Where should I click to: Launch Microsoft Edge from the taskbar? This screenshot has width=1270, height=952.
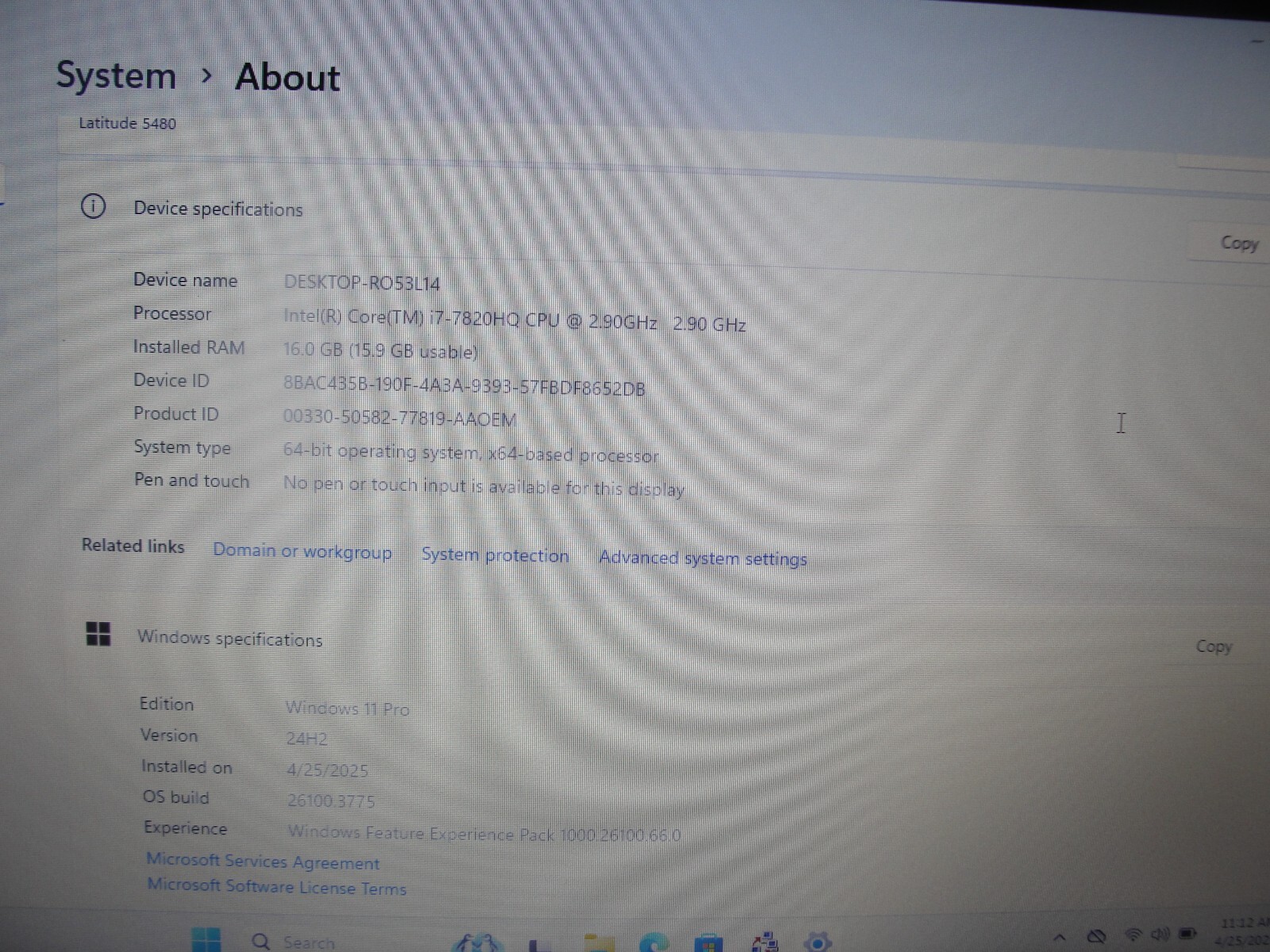tap(653, 944)
